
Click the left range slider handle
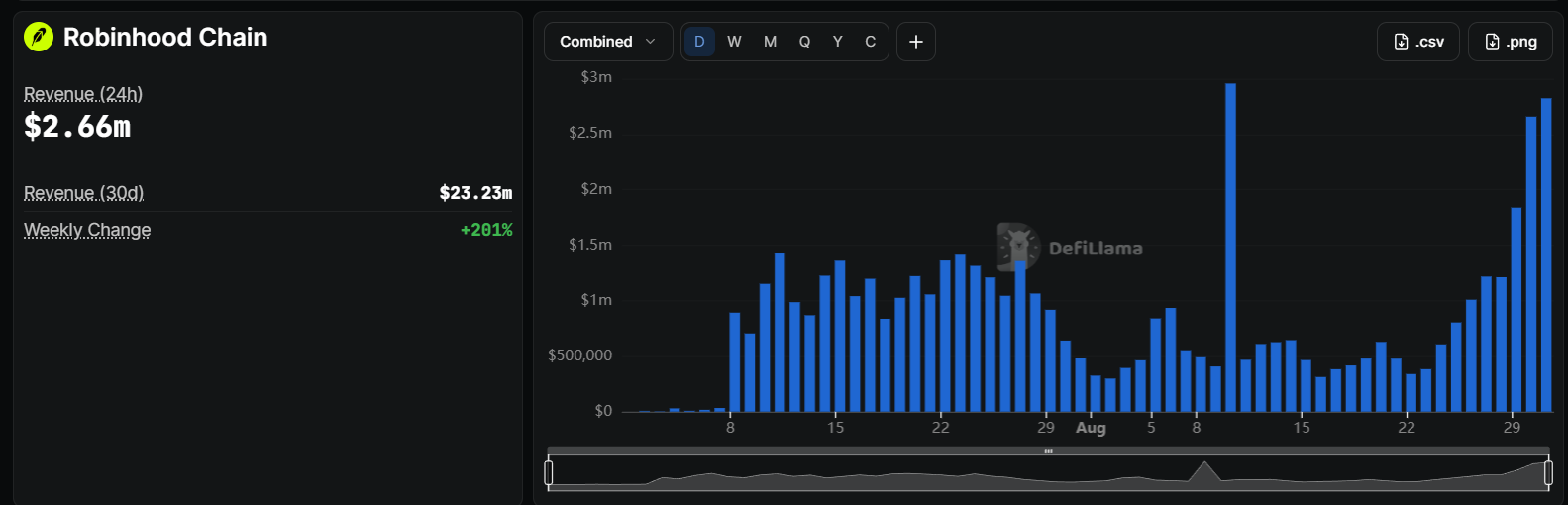[x=549, y=473]
